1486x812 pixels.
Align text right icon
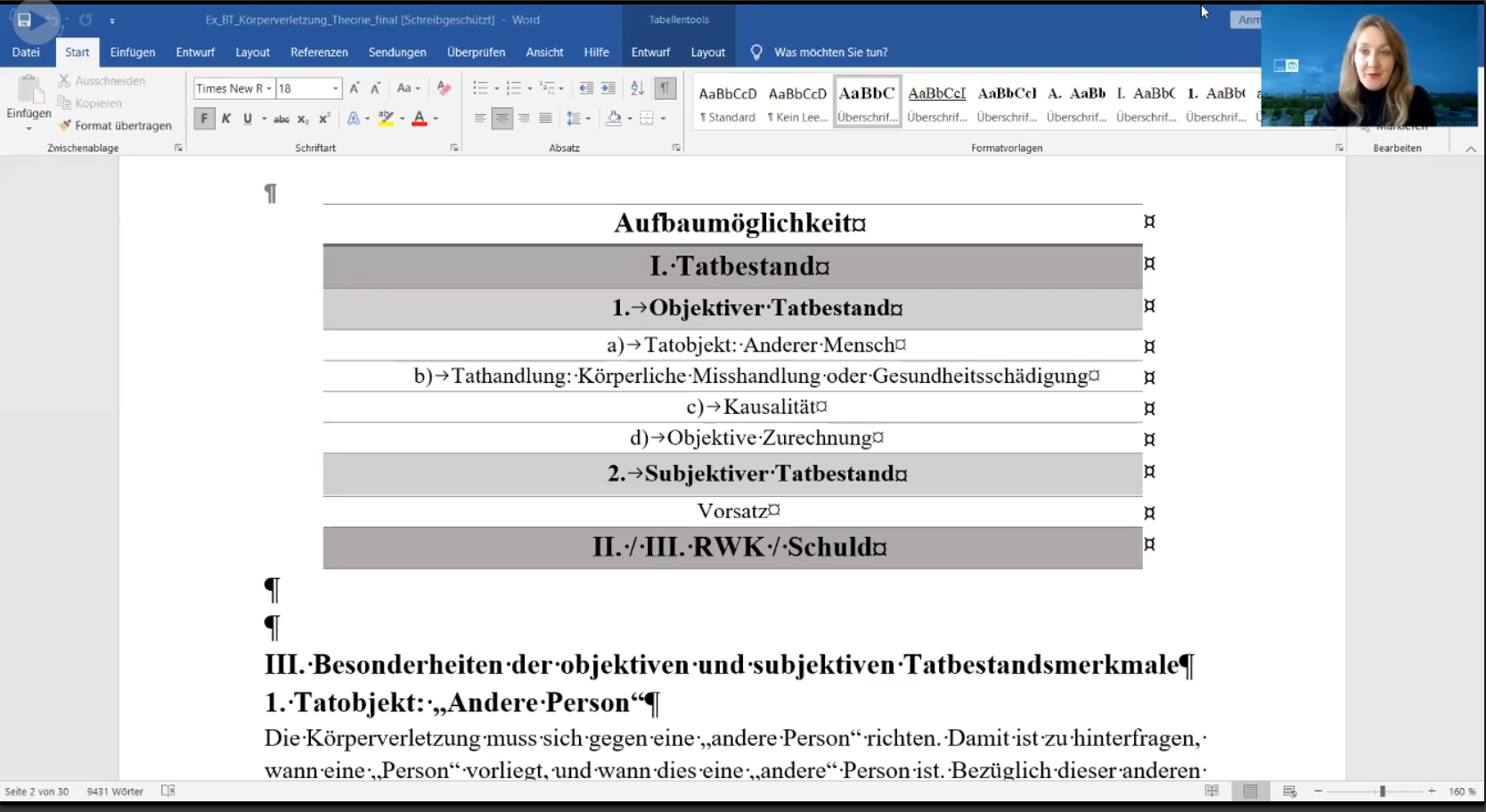(524, 118)
